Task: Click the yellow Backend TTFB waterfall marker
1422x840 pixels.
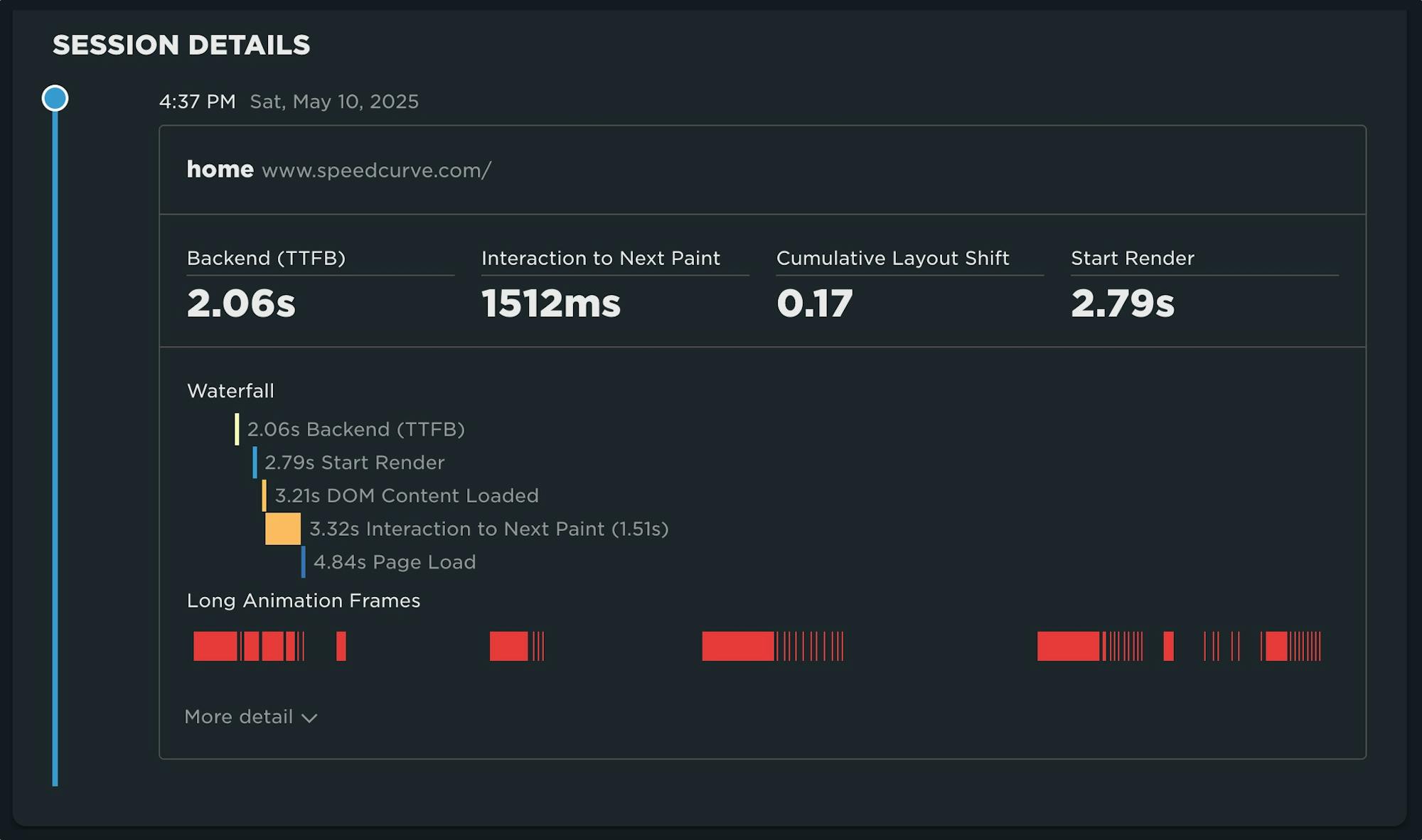Action: (x=237, y=429)
